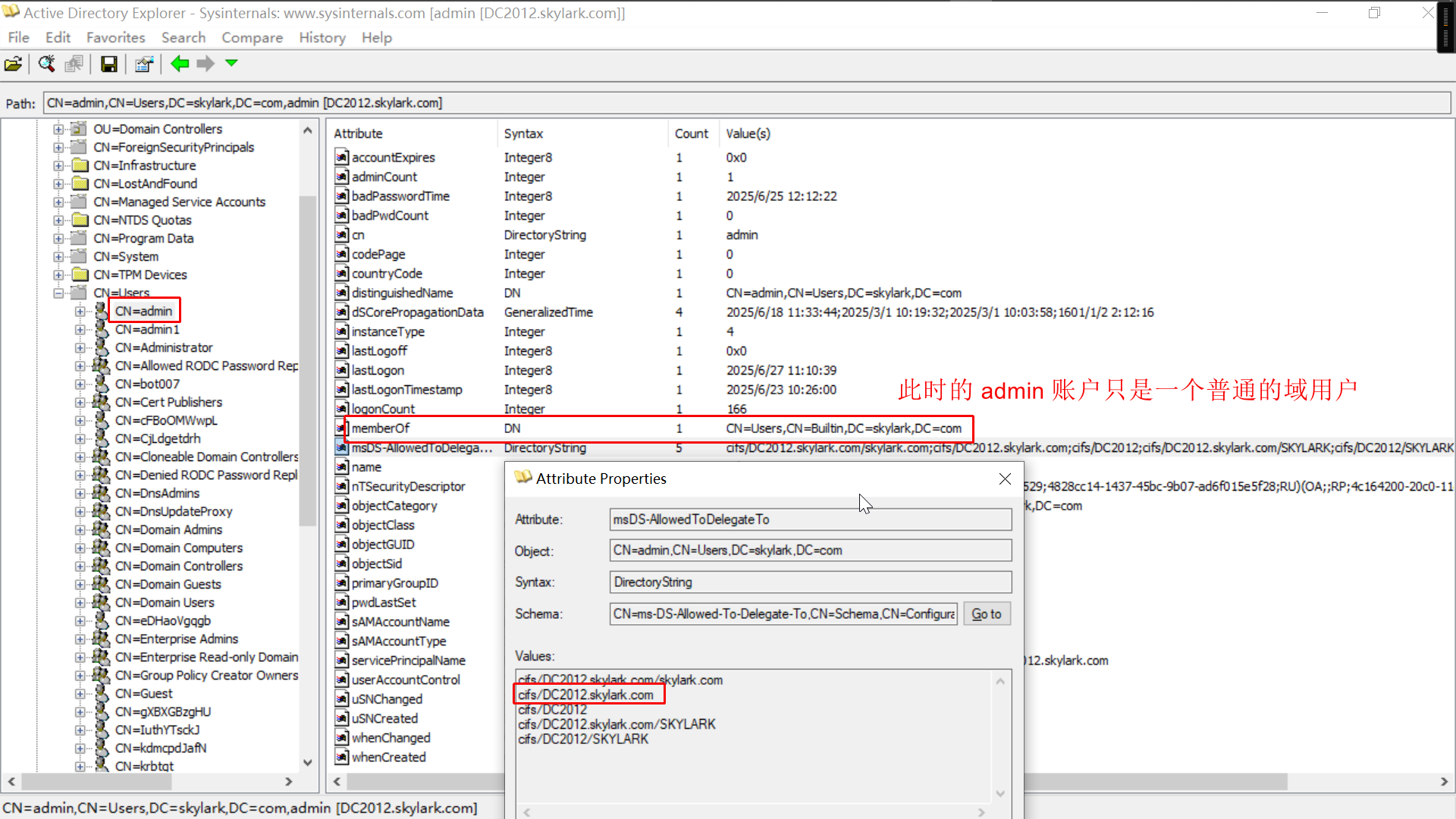1456x819 pixels.
Task: Open the Favorites menu
Action: [115, 38]
